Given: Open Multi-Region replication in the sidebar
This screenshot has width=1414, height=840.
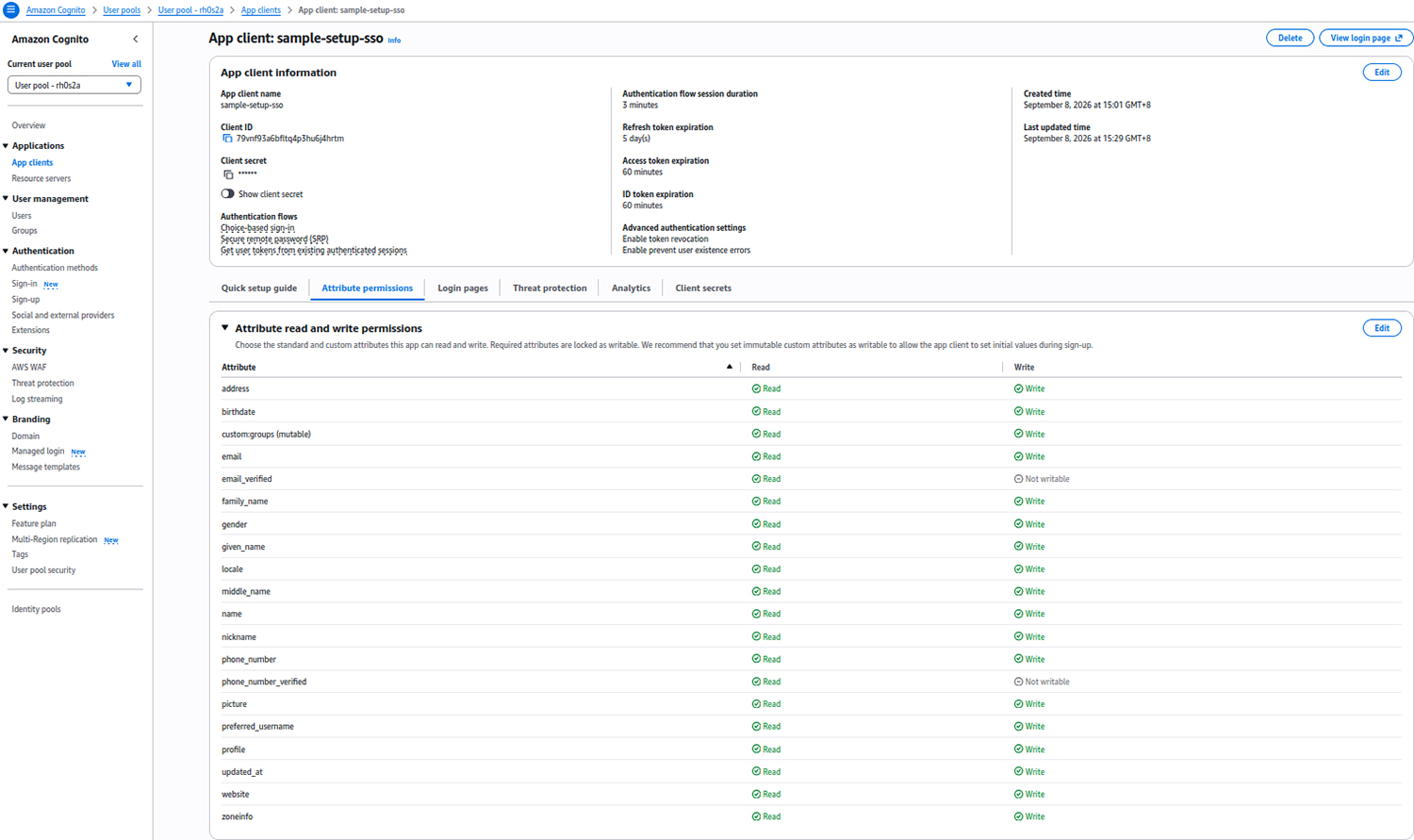Looking at the screenshot, I should tap(54, 539).
